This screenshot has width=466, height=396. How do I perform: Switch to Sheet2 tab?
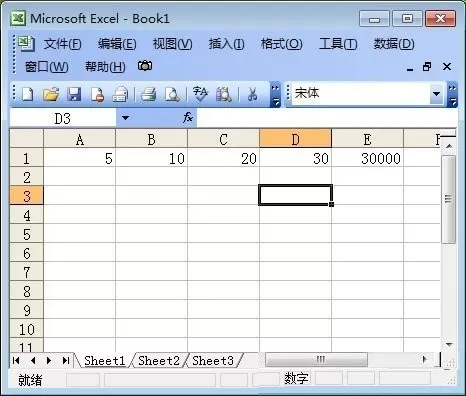(x=159, y=361)
